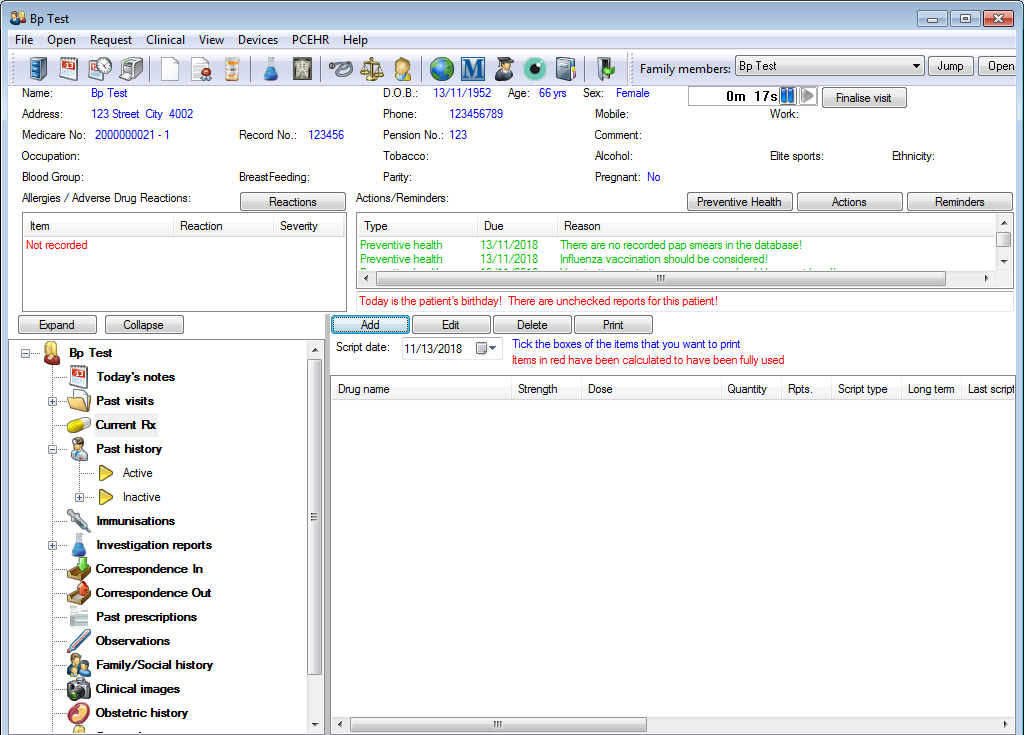Expand the Investigation reports node
Screen dimensions: 1024x735
tap(52, 546)
